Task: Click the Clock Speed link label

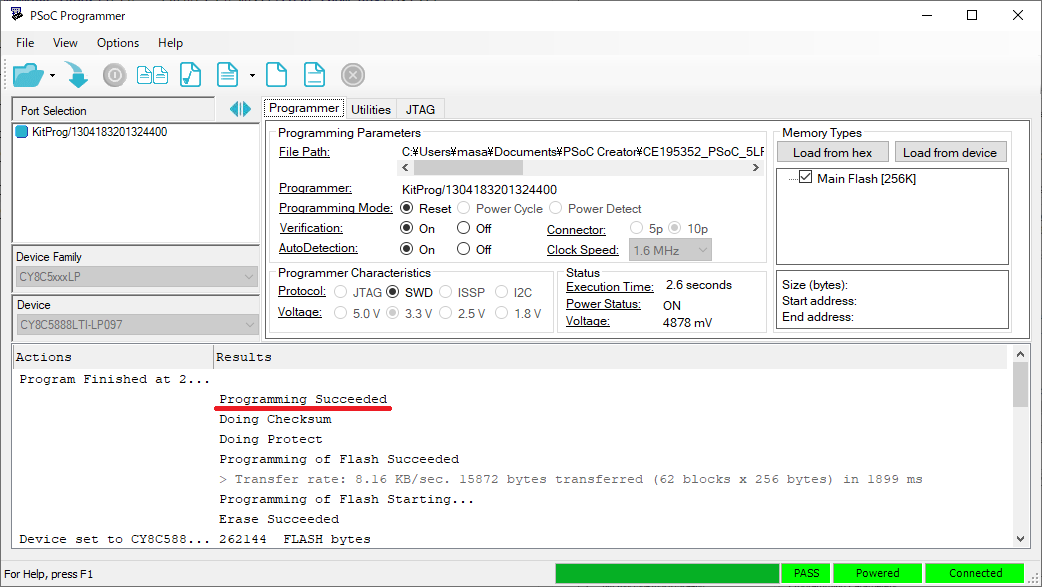Action: (x=582, y=250)
